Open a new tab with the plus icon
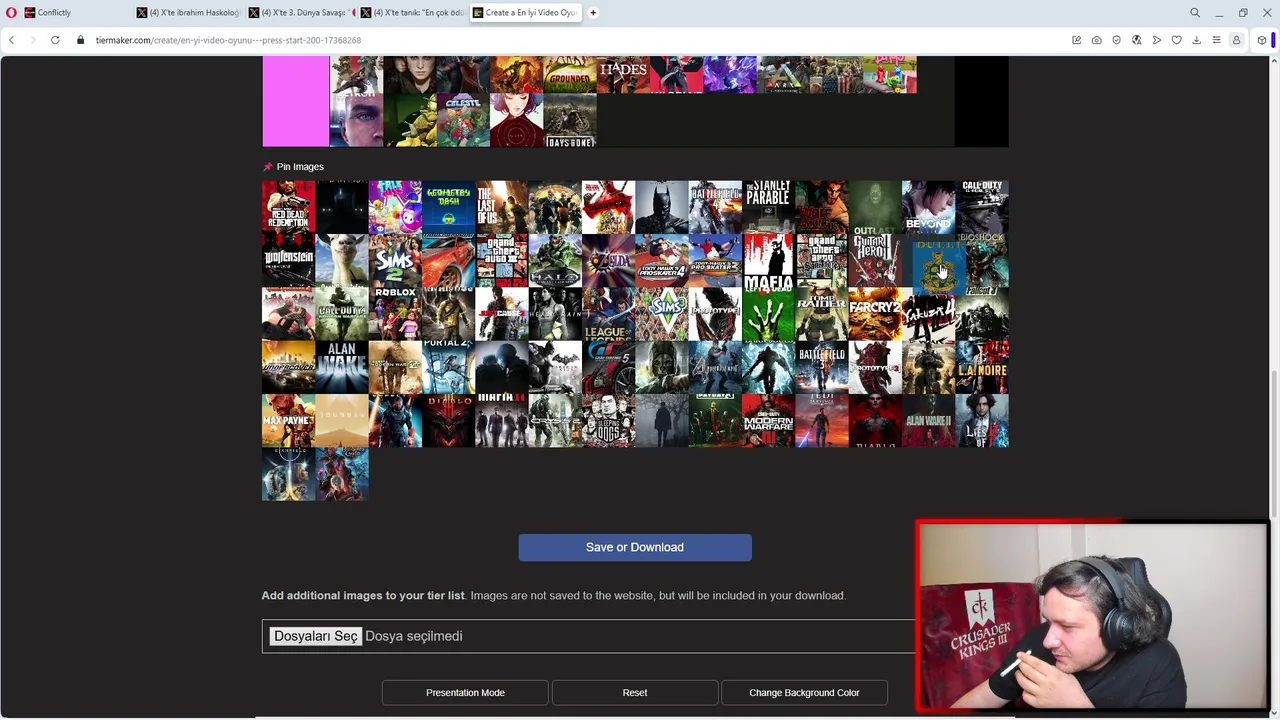The image size is (1280, 720). (593, 13)
